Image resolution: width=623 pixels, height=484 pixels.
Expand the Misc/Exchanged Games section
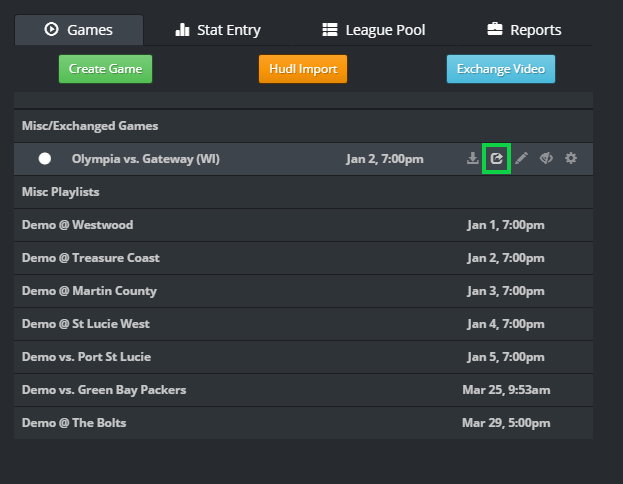tap(303, 126)
